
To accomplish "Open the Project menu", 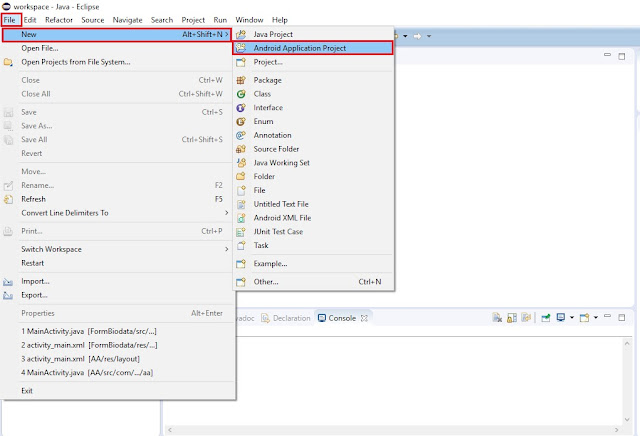I will 193,20.
